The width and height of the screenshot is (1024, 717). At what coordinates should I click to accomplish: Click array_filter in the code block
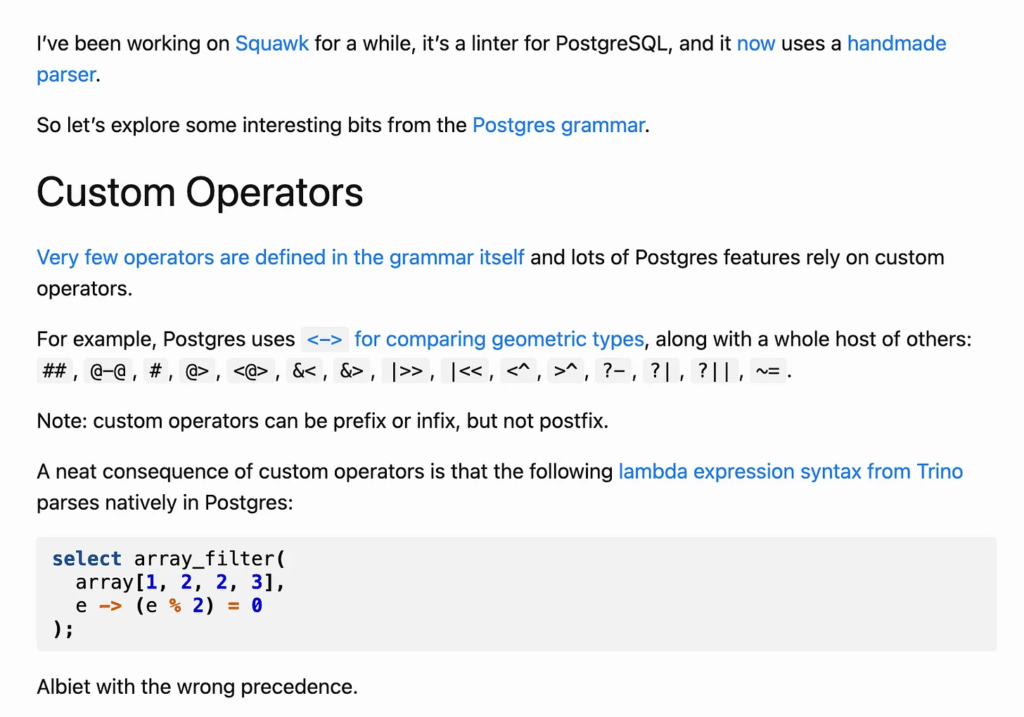[204, 559]
